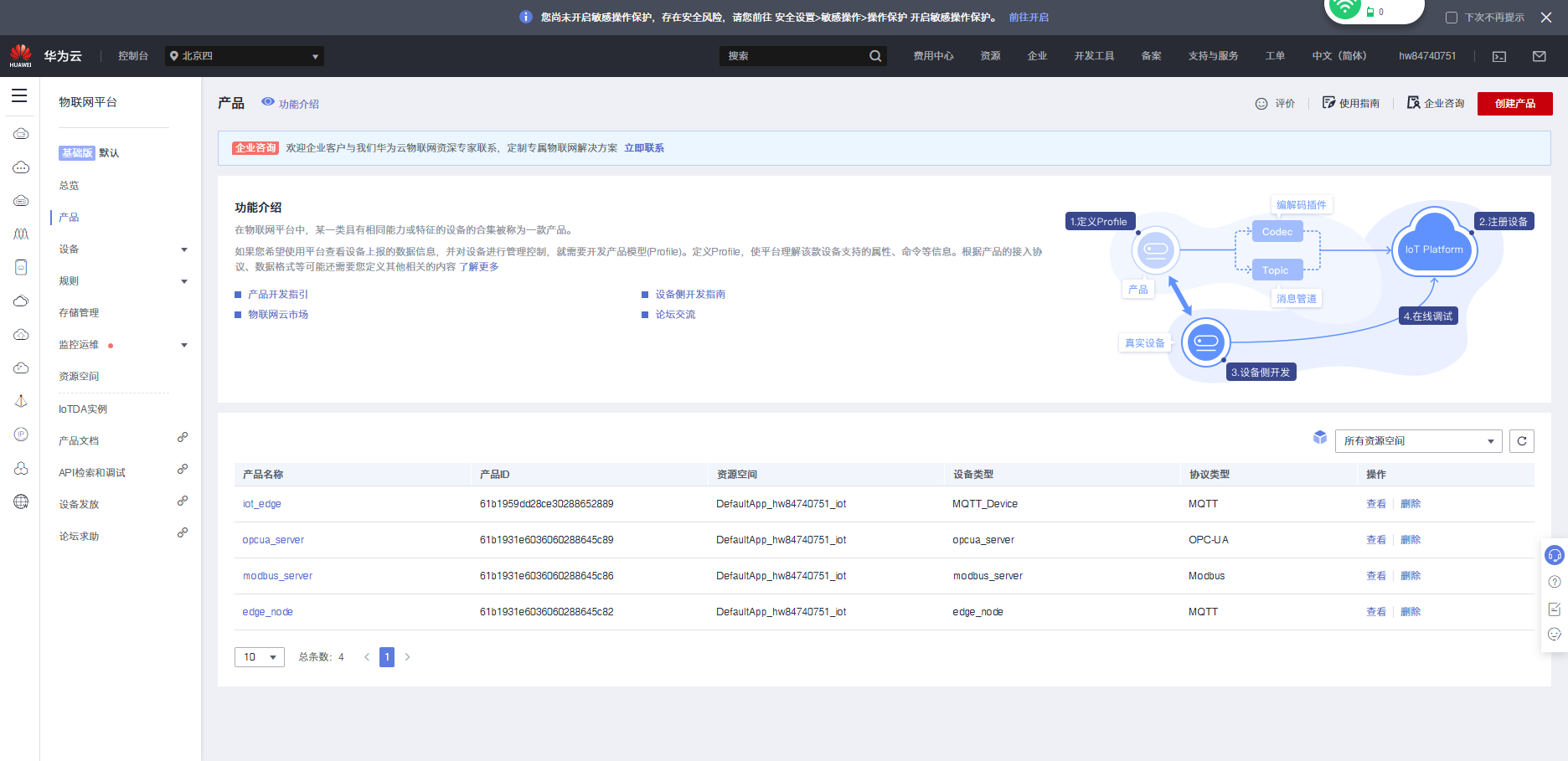The height and width of the screenshot is (761, 1568).
Task: Open the hamburger service list menu
Action: [19, 95]
